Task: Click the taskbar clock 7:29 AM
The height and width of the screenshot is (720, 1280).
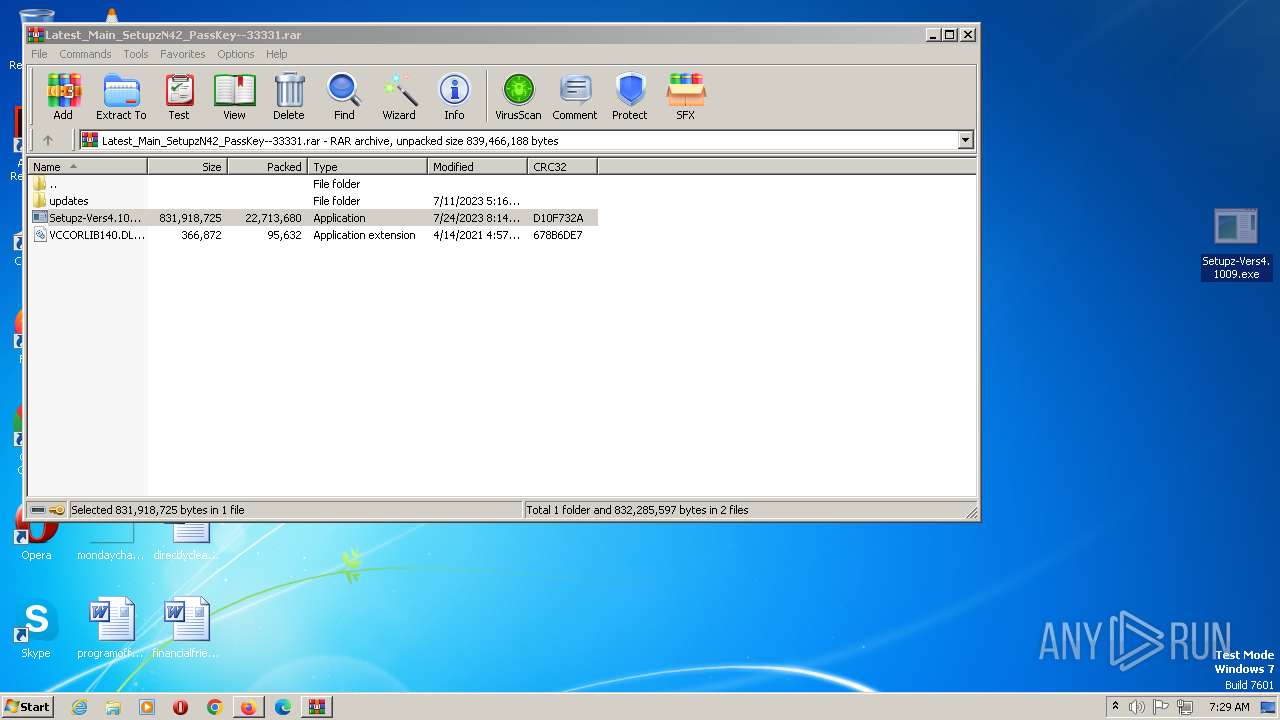Action: (x=1229, y=707)
